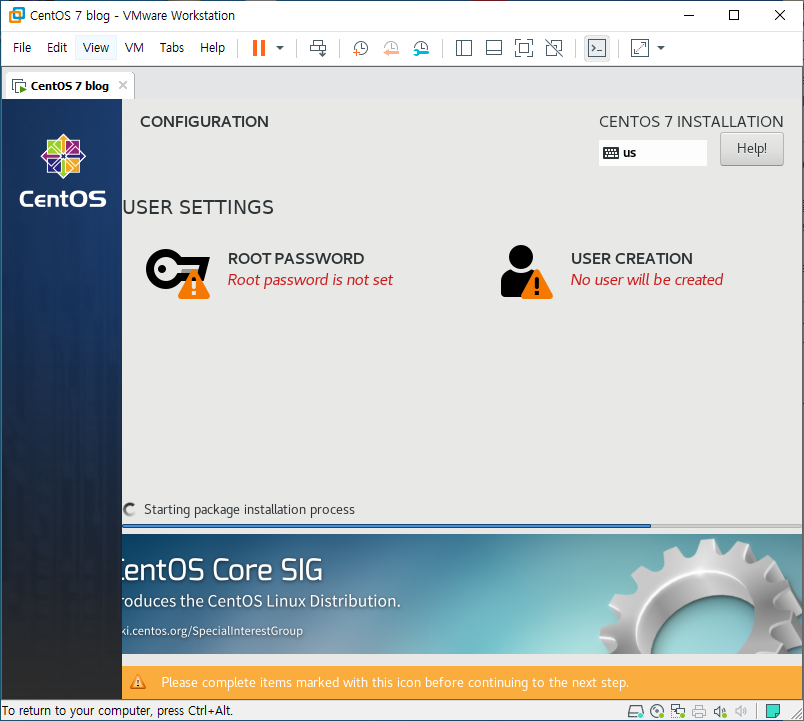Click the Help! button in installer
This screenshot has width=804, height=721.
(x=752, y=149)
